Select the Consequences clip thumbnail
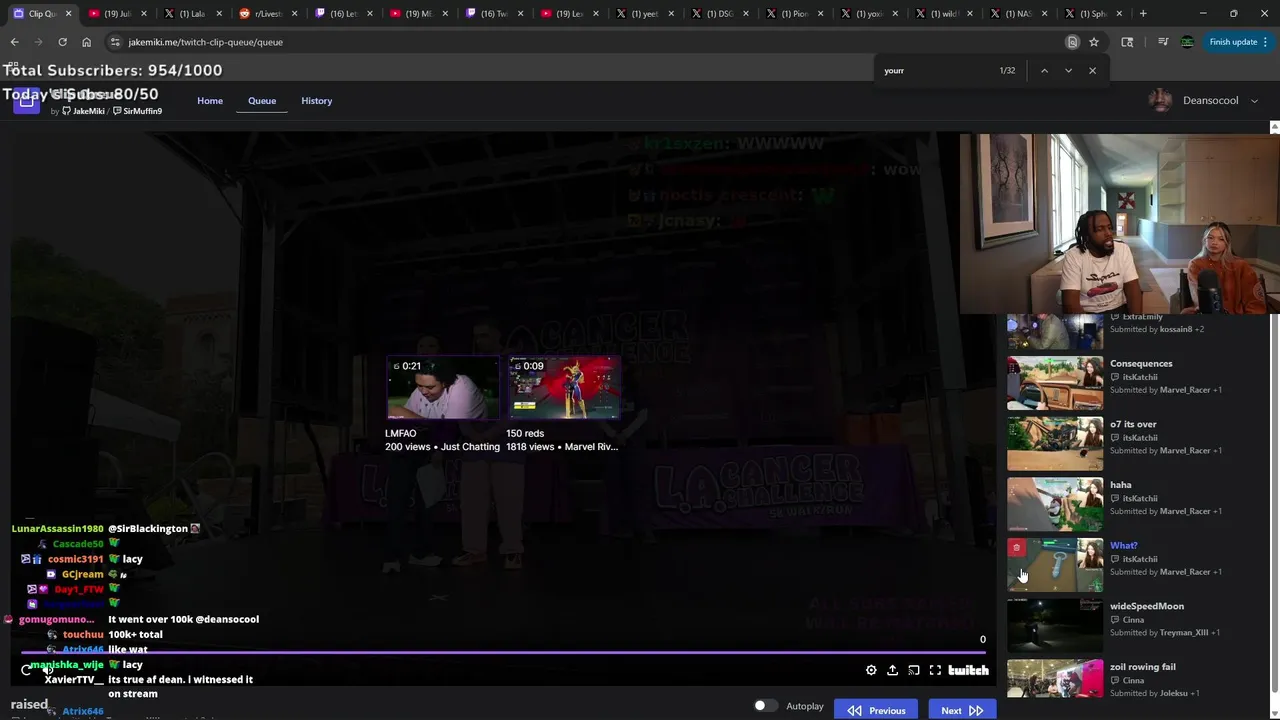Image resolution: width=1280 pixels, height=720 pixels. tap(1055, 383)
